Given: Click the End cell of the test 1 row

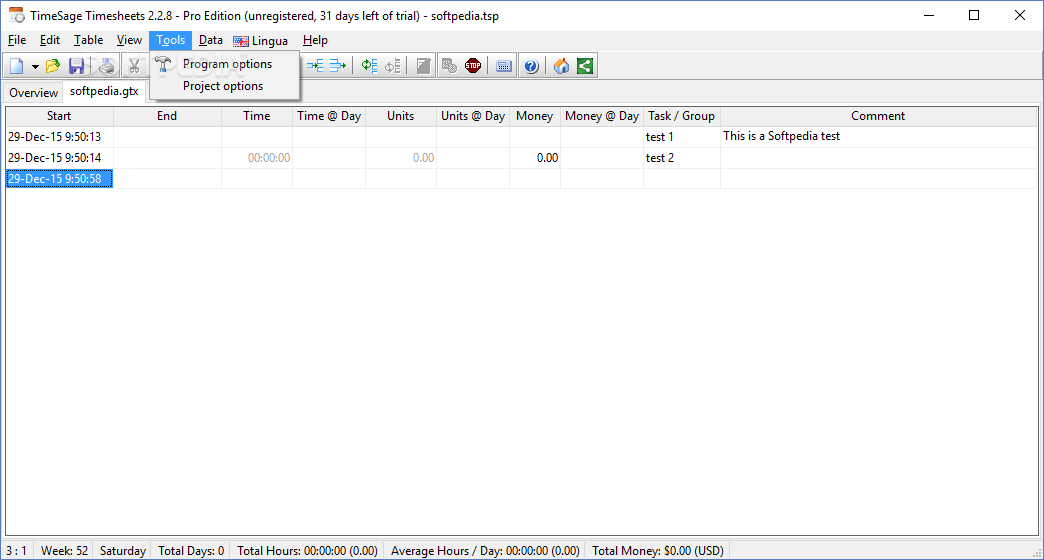Looking at the screenshot, I should click(x=167, y=137).
